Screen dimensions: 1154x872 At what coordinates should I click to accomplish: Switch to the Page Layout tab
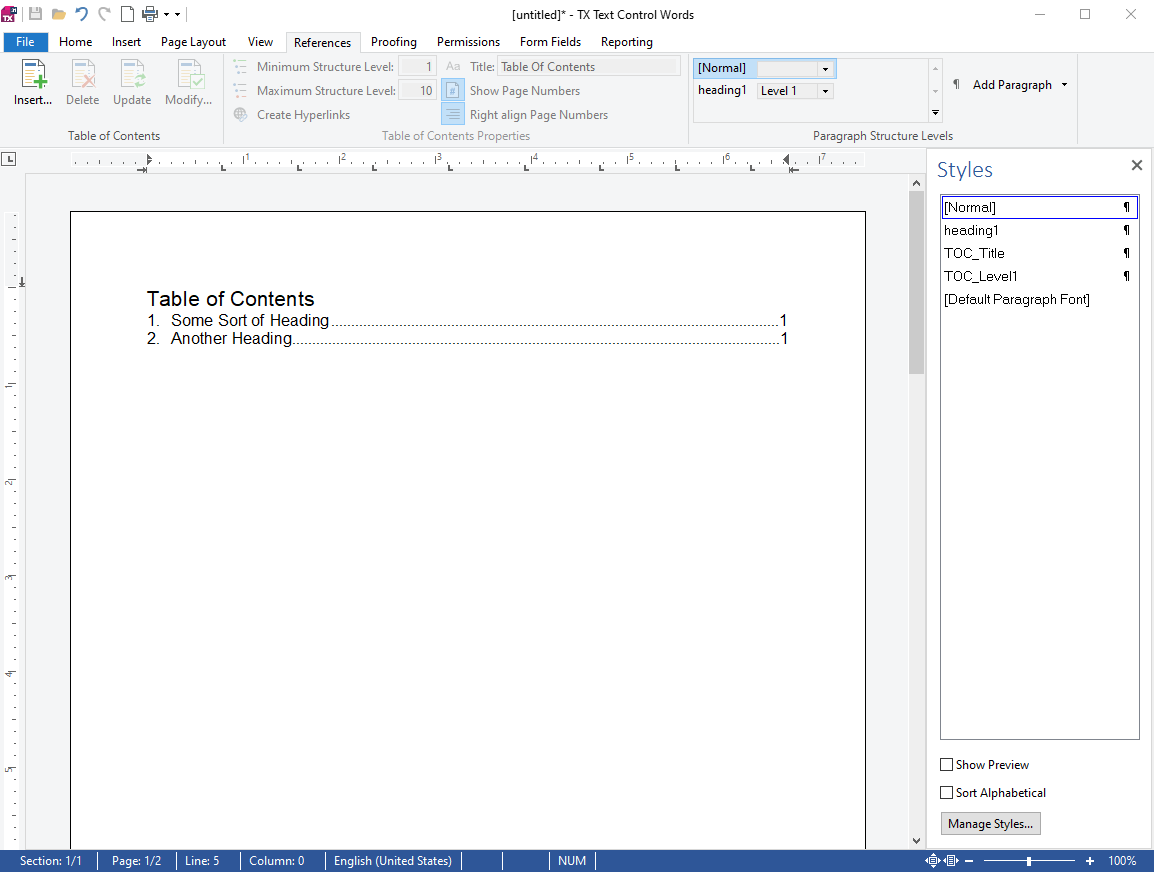[194, 42]
